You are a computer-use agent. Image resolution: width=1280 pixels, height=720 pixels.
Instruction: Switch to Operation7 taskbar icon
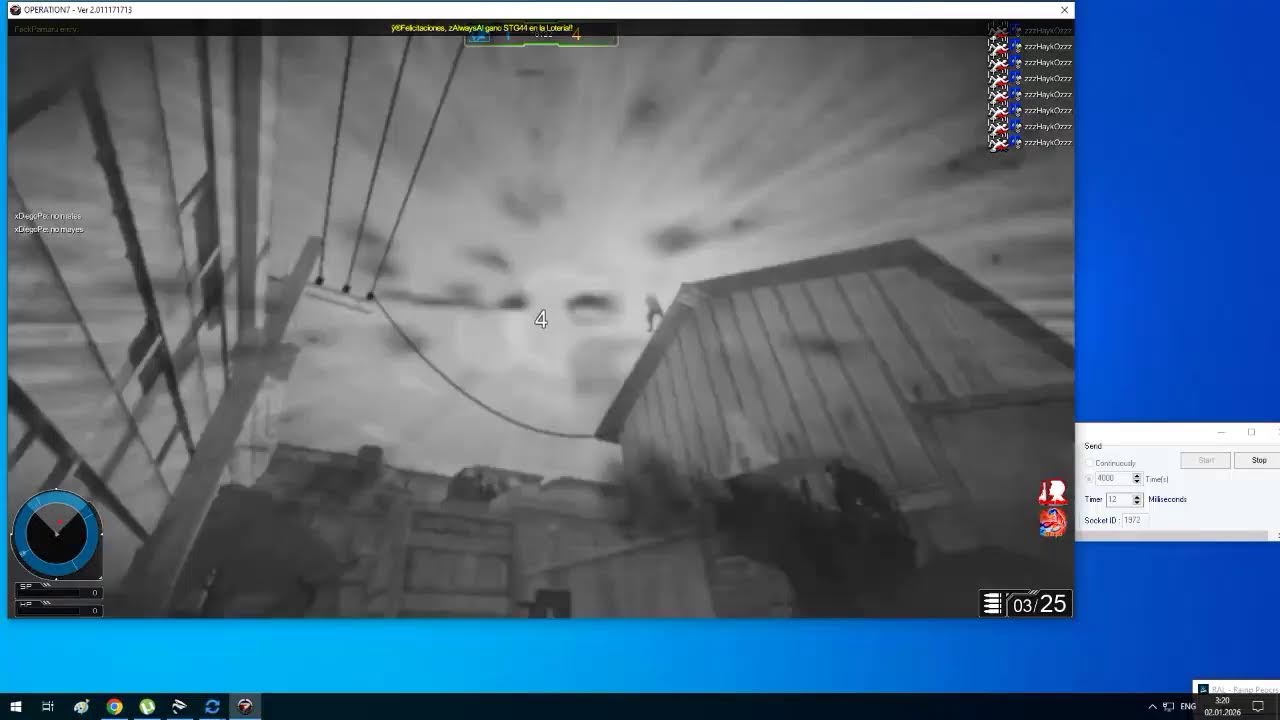(x=245, y=706)
